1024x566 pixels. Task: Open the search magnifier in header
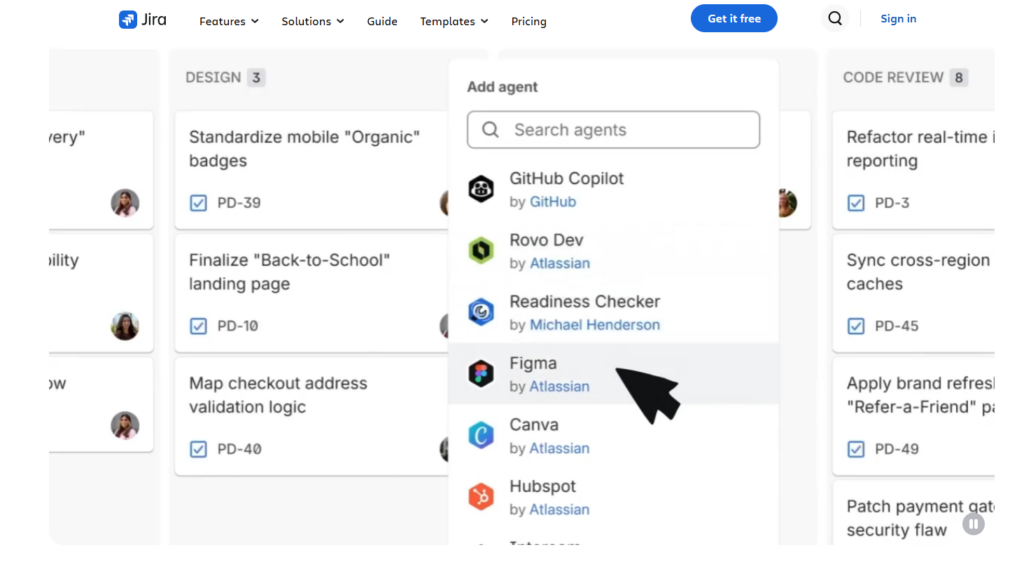pos(835,18)
